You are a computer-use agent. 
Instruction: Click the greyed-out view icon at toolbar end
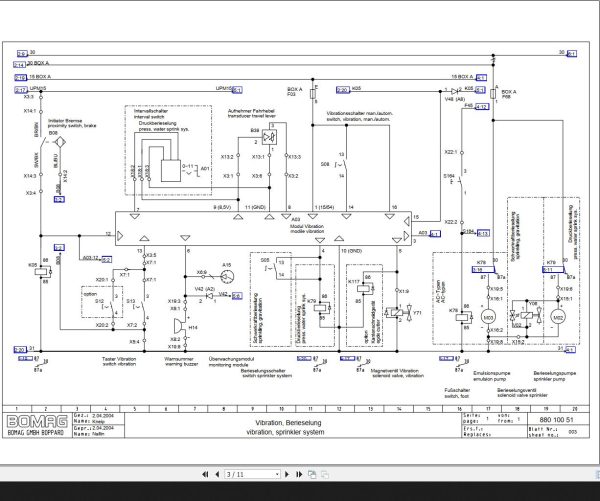(325, 474)
